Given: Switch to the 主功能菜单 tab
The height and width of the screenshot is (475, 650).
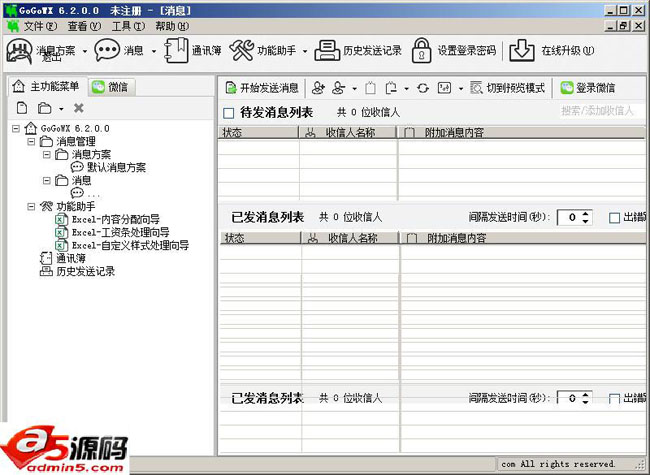Looking at the screenshot, I should click(47, 87).
